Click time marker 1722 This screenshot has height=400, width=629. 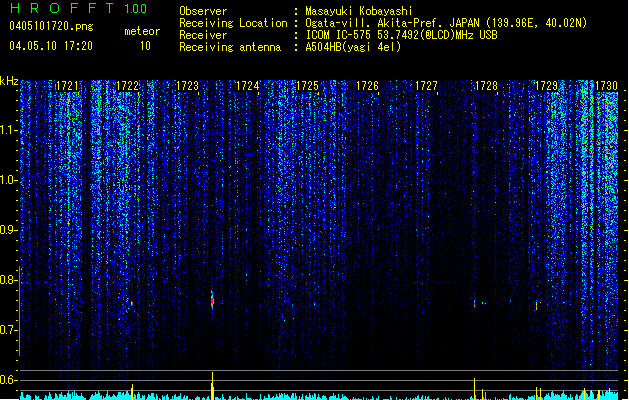pos(127,86)
